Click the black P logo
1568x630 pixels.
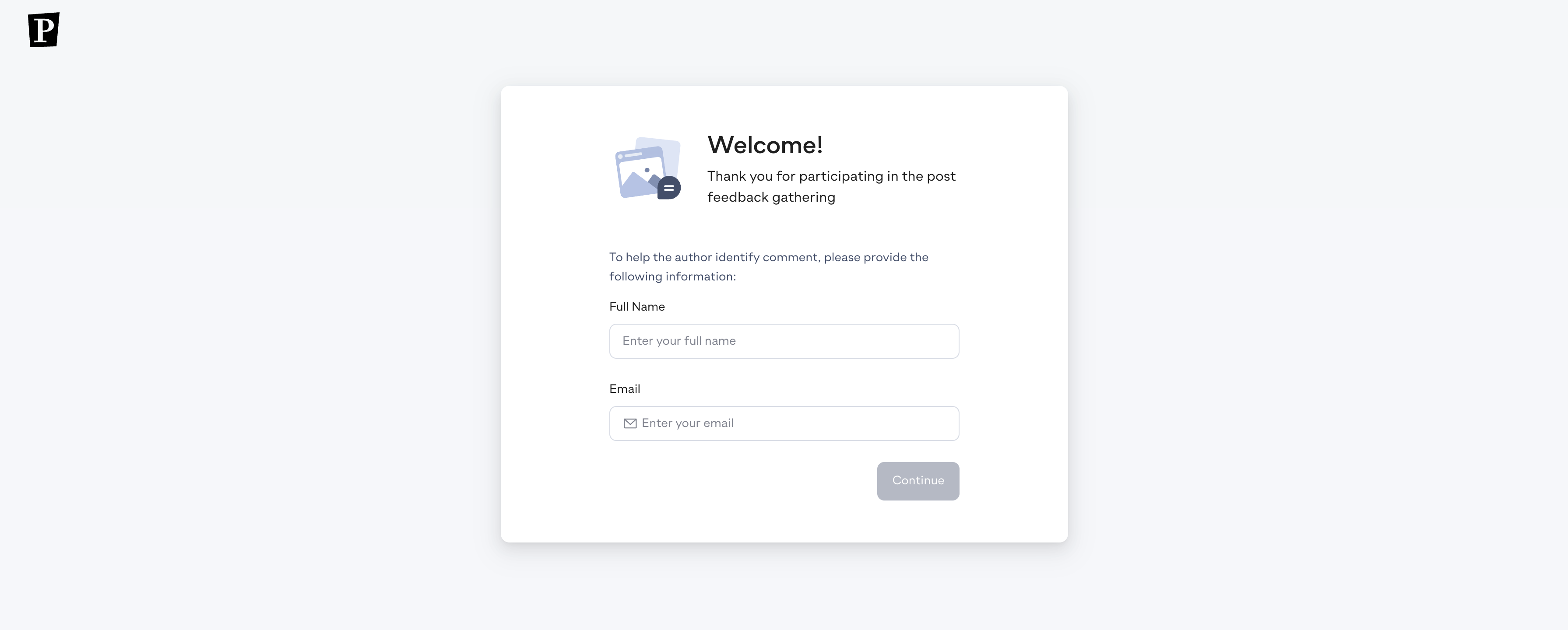(44, 30)
